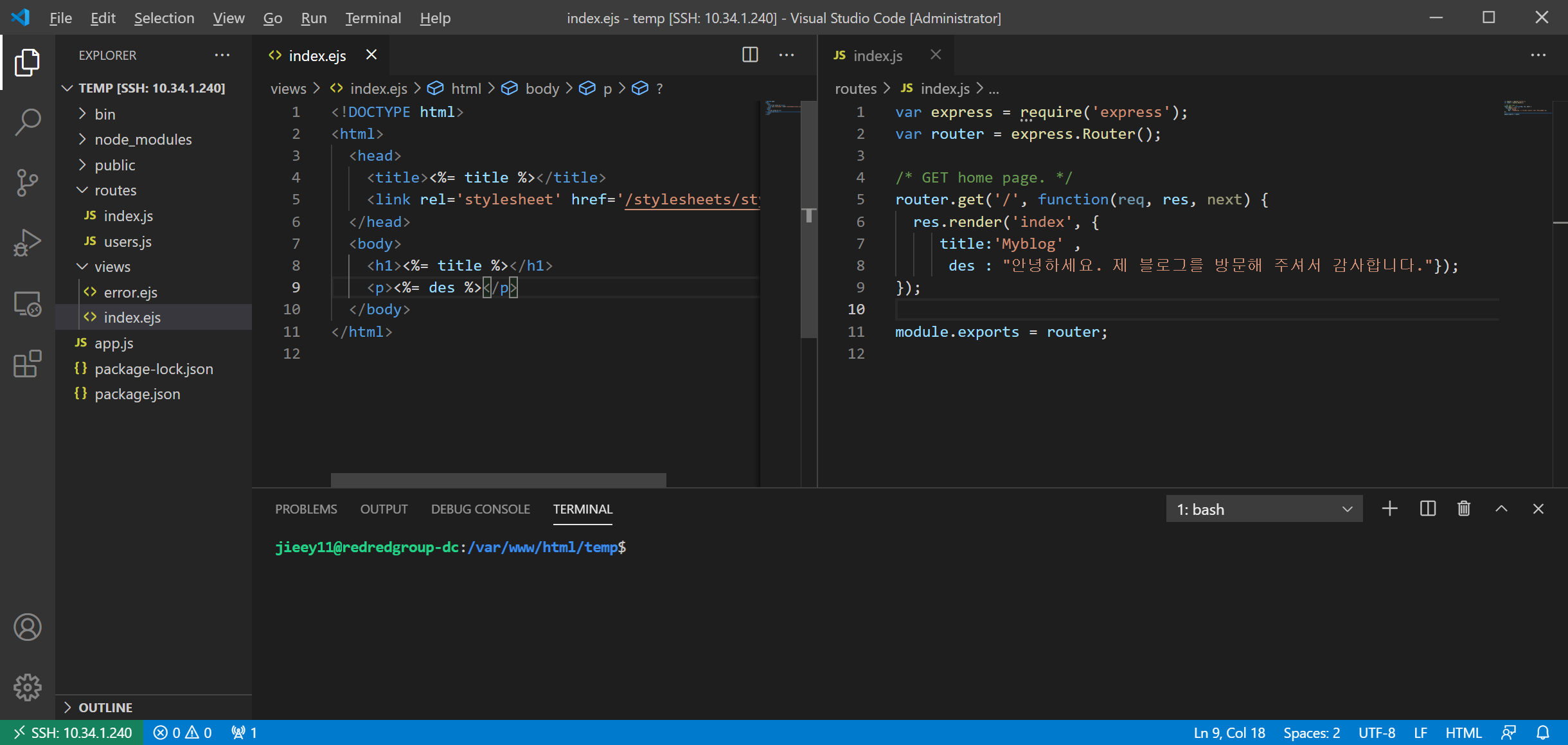
Task: Open the Terminal menu
Action: (x=373, y=18)
